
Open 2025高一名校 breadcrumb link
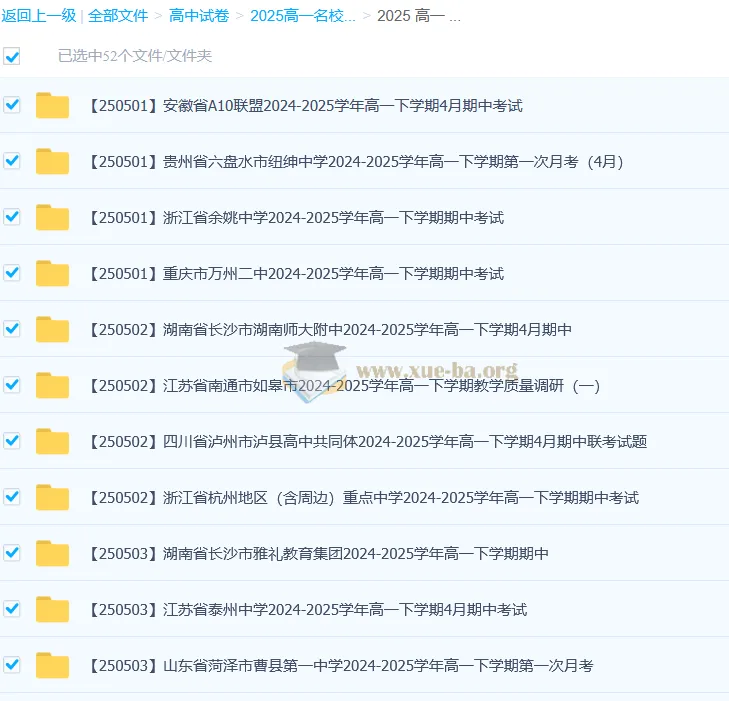click(303, 16)
